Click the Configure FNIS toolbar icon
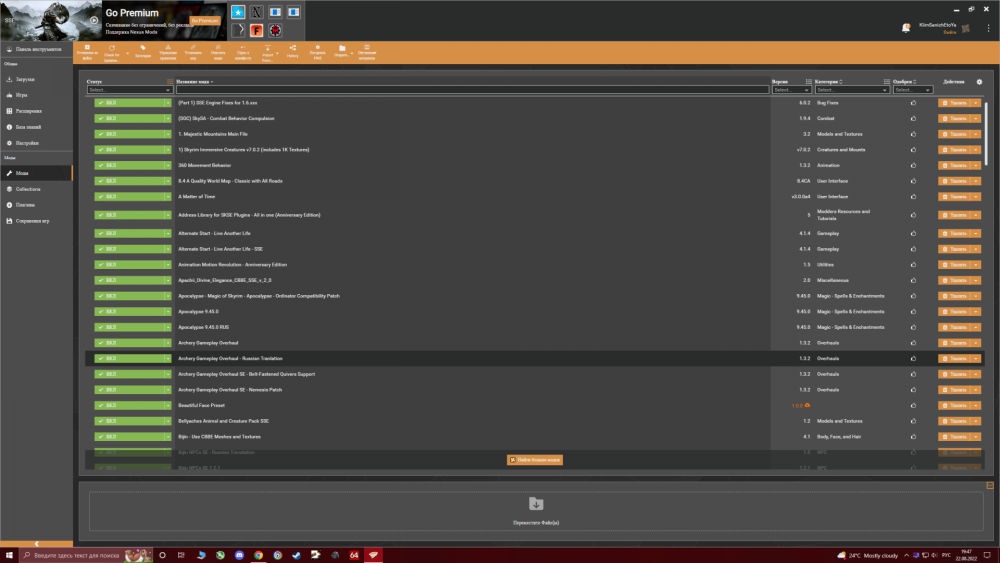Screen dimensions: 1000x563 point(318,52)
